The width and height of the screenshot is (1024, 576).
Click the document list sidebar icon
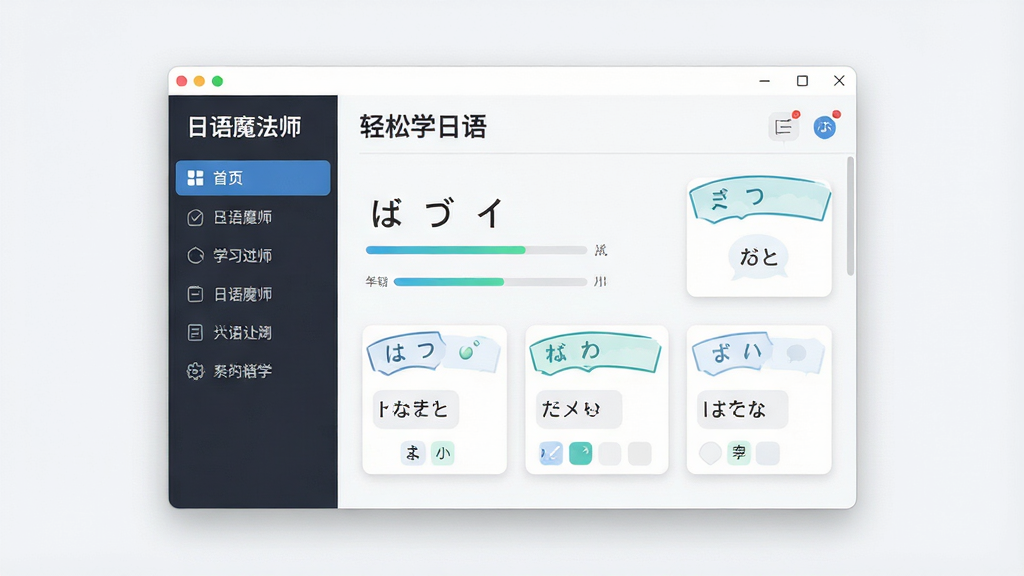tap(195, 332)
